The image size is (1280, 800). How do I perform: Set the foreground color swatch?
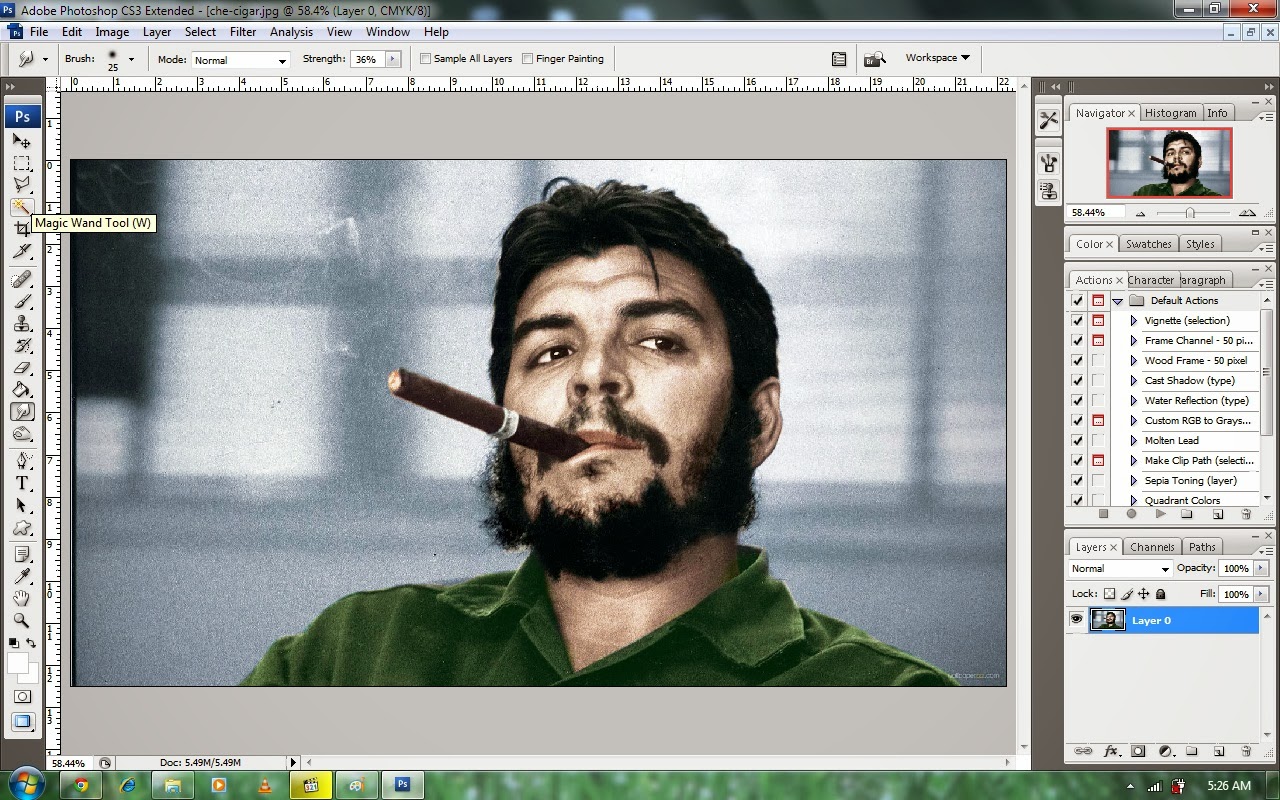click(17, 663)
